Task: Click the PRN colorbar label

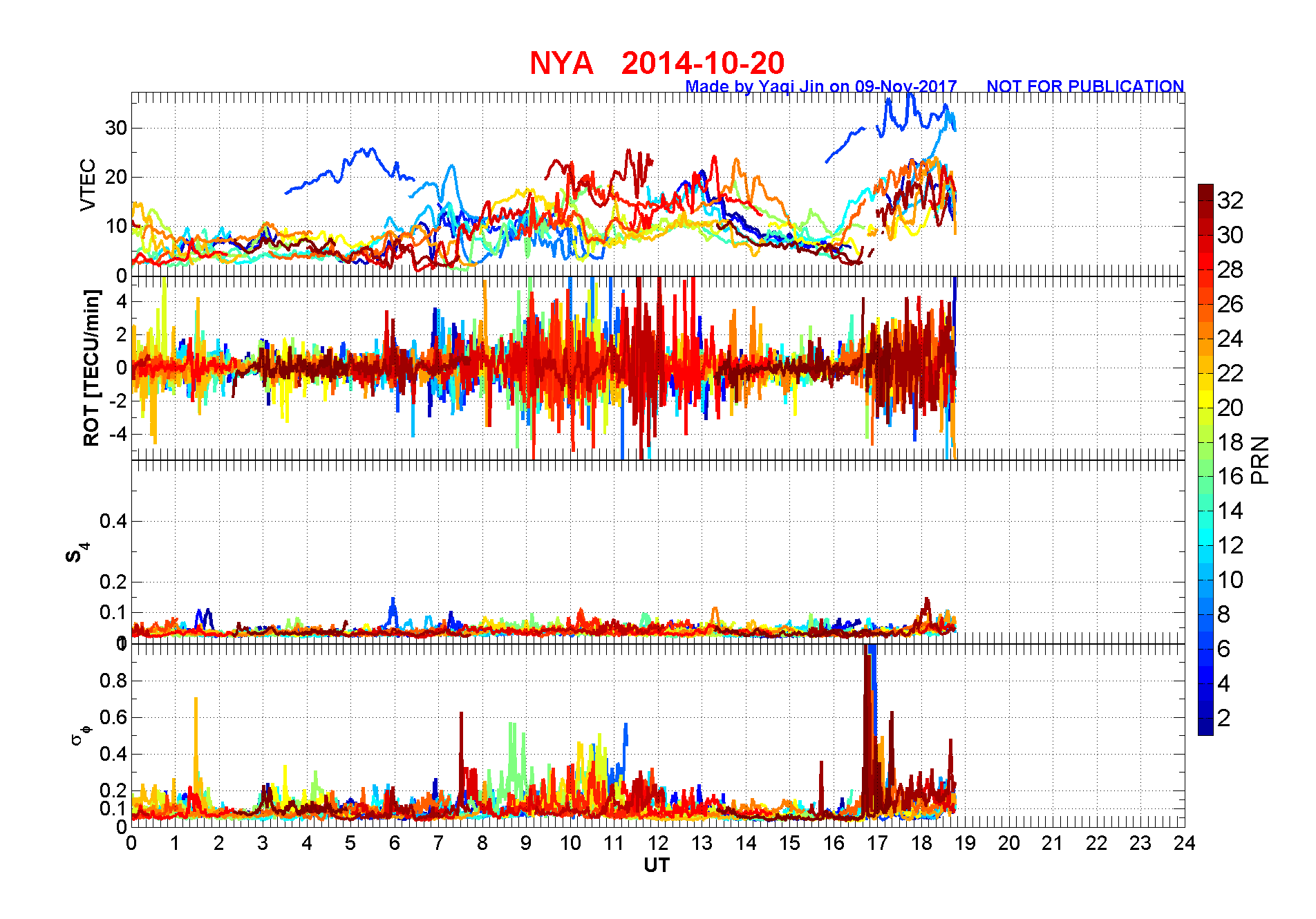Action: [1260, 460]
